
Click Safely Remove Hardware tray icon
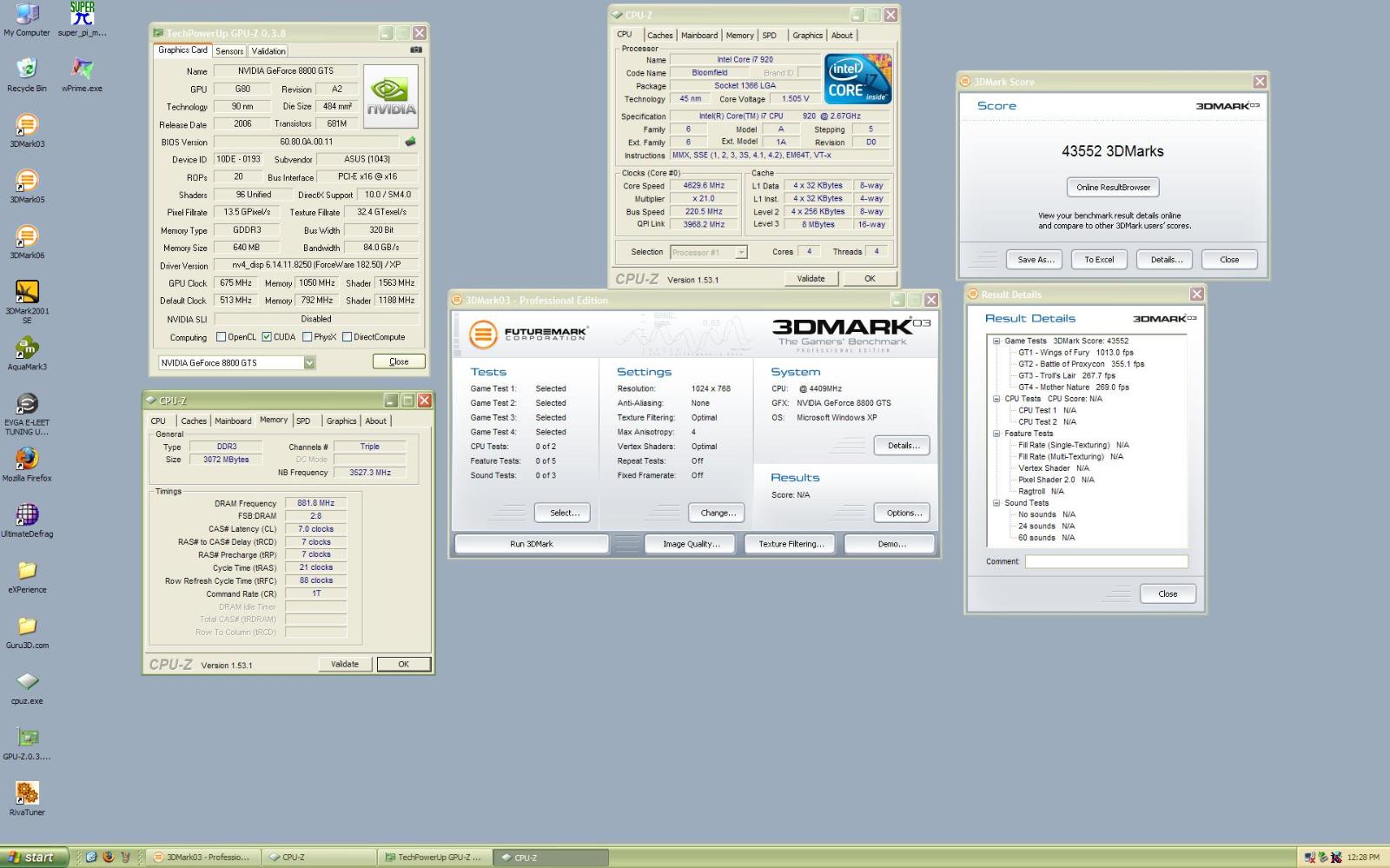coord(1323,858)
